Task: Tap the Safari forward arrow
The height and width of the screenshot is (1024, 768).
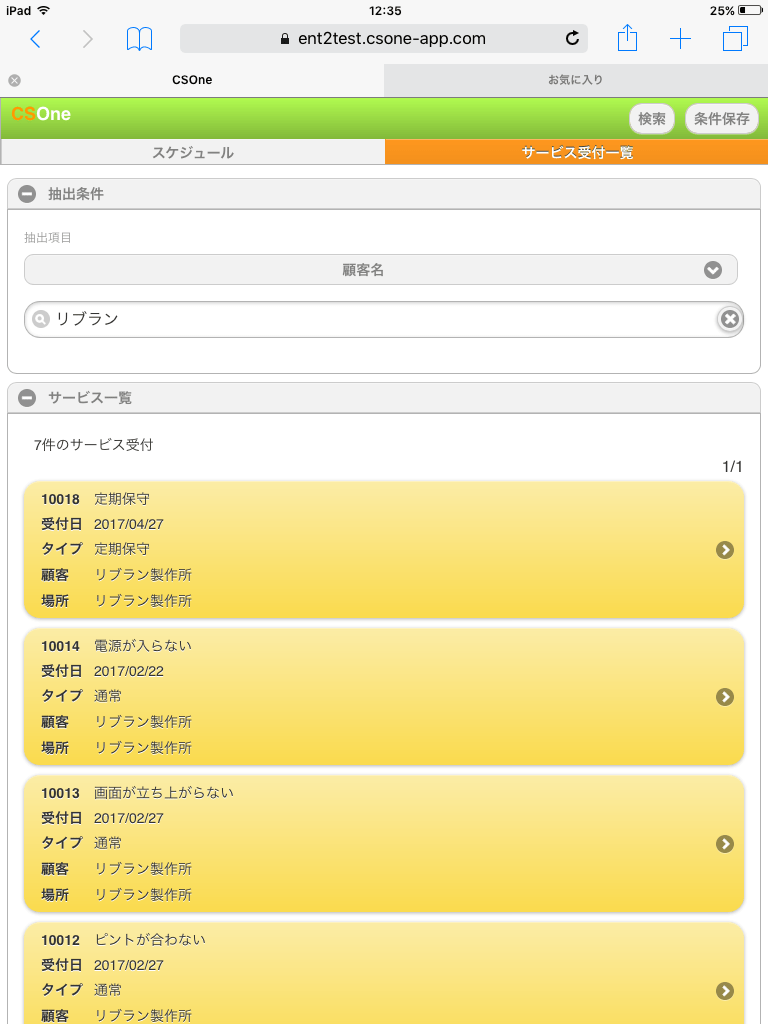Action: (x=88, y=39)
